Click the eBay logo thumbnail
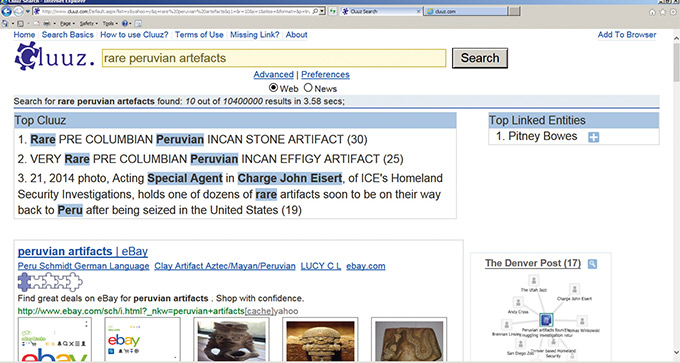This screenshot has height=363, width=680. [x=142, y=339]
